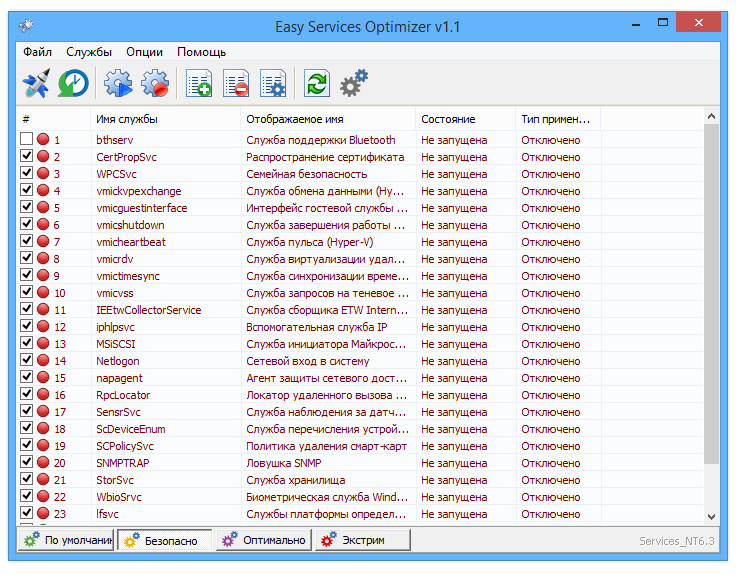Apply the Экстрим preset

(x=363, y=540)
